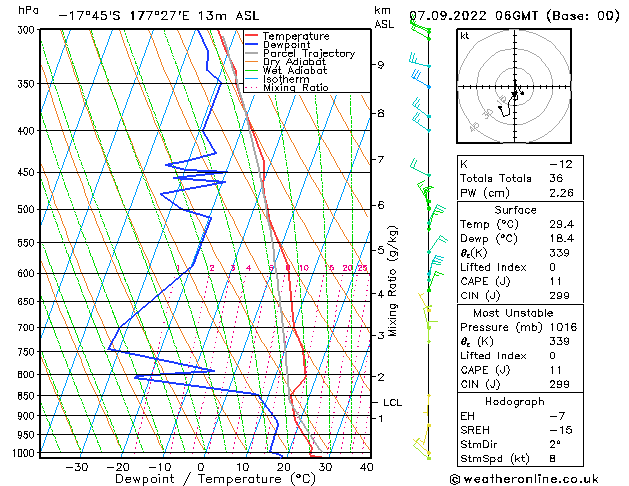Select the "Parcel Trajectory" legend entry

tap(309, 53)
